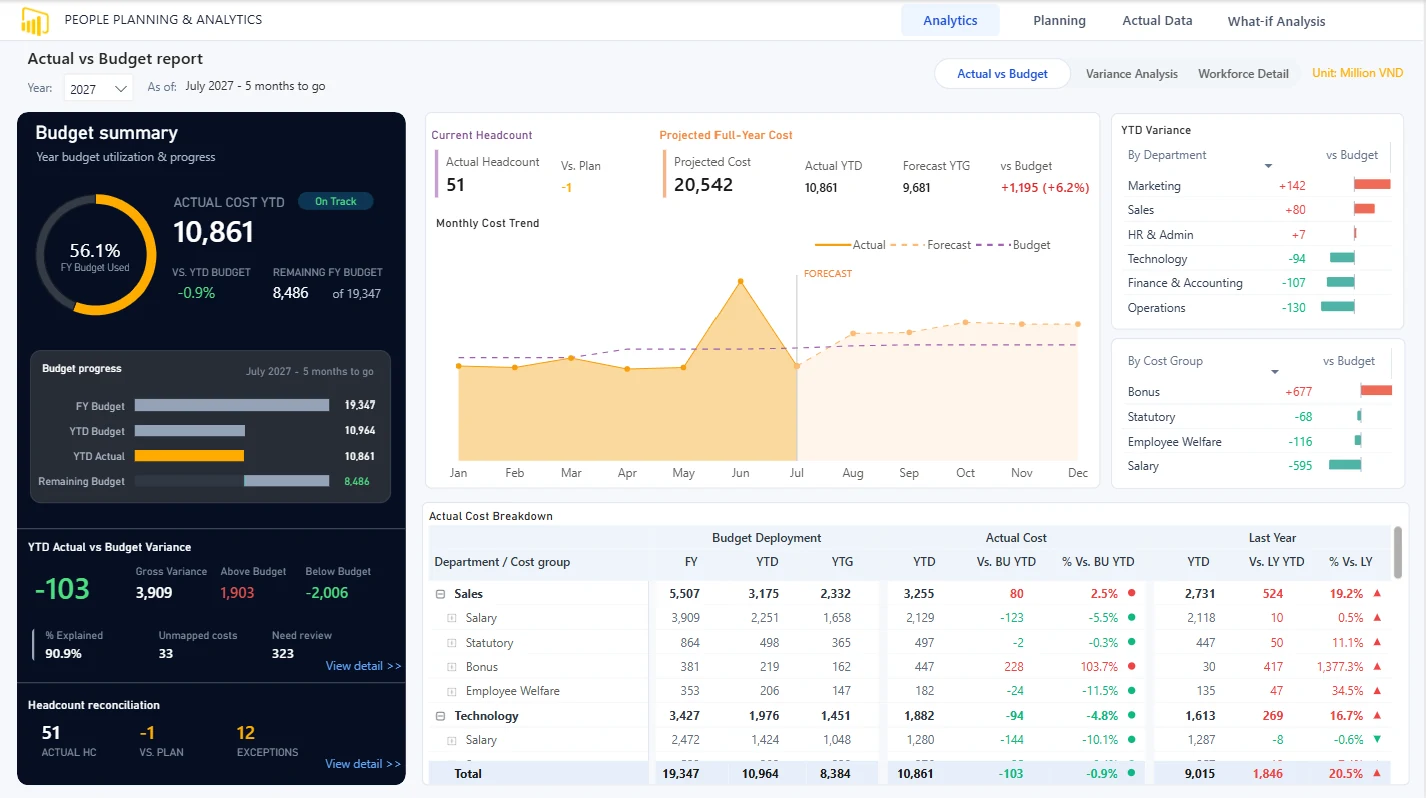This screenshot has height=798, width=1426.
Task: Click the On Track status badge
Action: (335, 201)
